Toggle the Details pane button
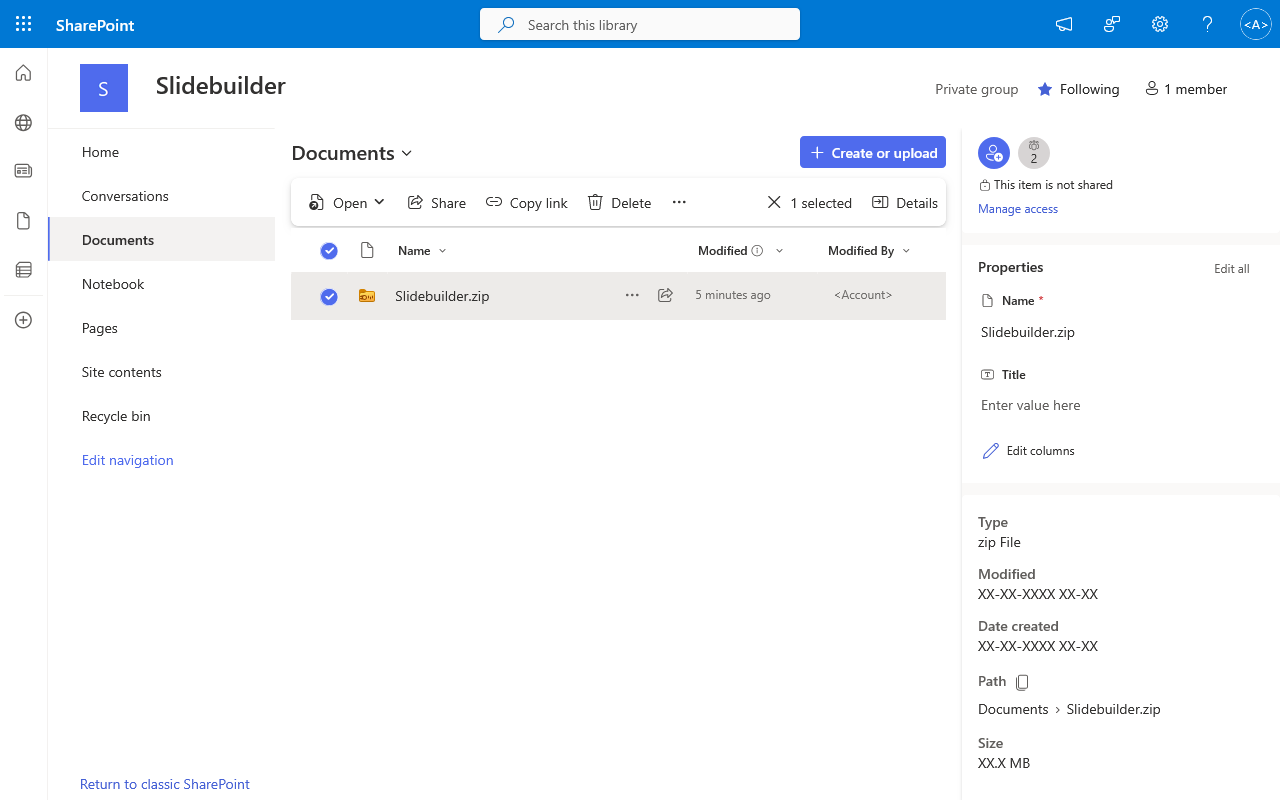Viewport: 1280px width, 800px height. pyautogui.click(x=905, y=202)
